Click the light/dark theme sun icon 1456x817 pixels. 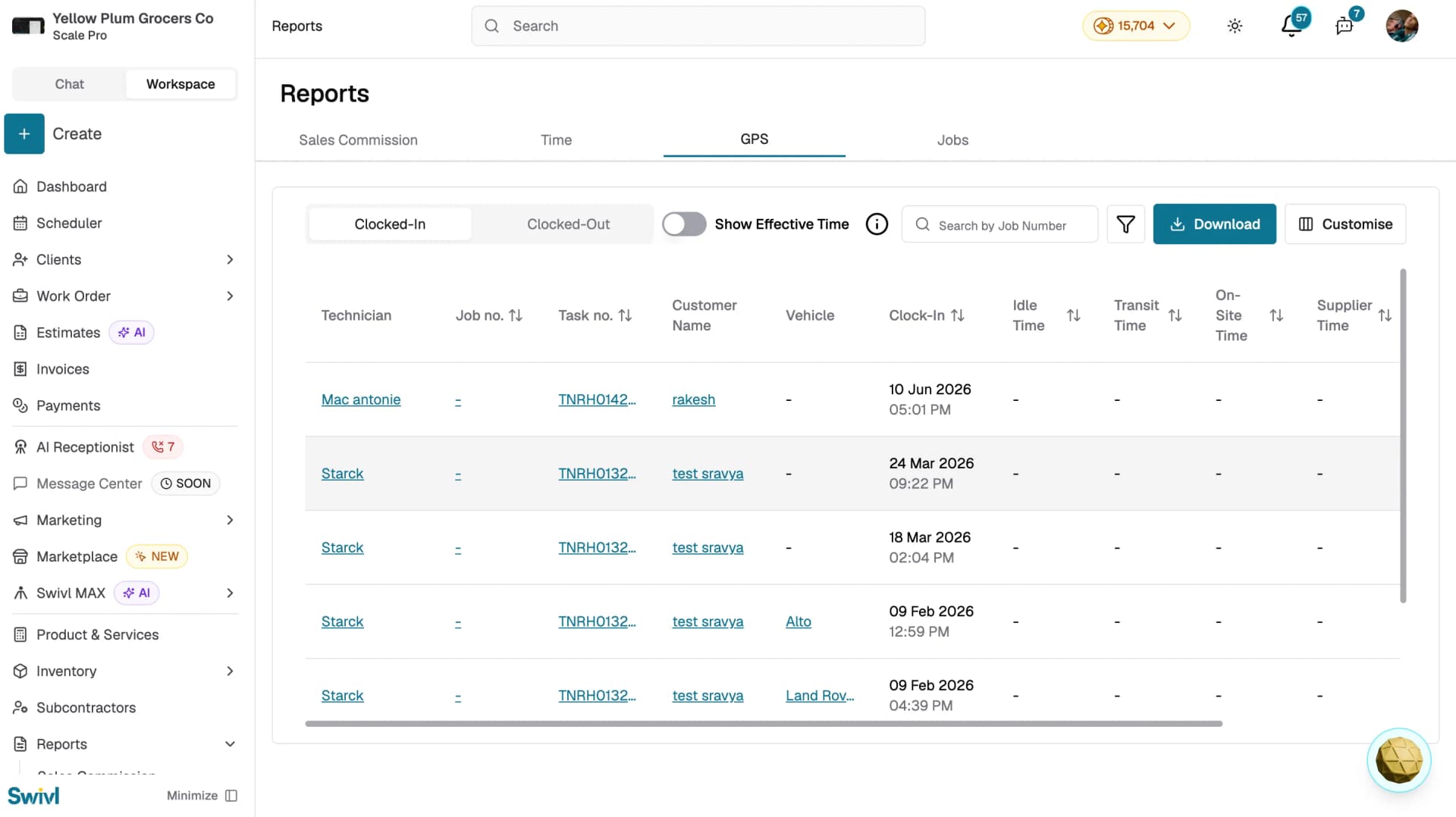coord(1235,26)
